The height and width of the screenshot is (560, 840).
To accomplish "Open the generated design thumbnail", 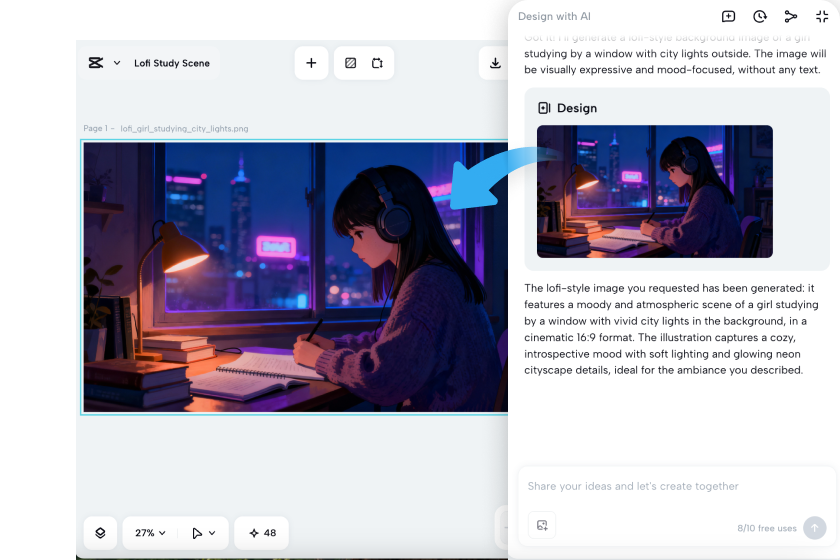I will pyautogui.click(x=655, y=191).
